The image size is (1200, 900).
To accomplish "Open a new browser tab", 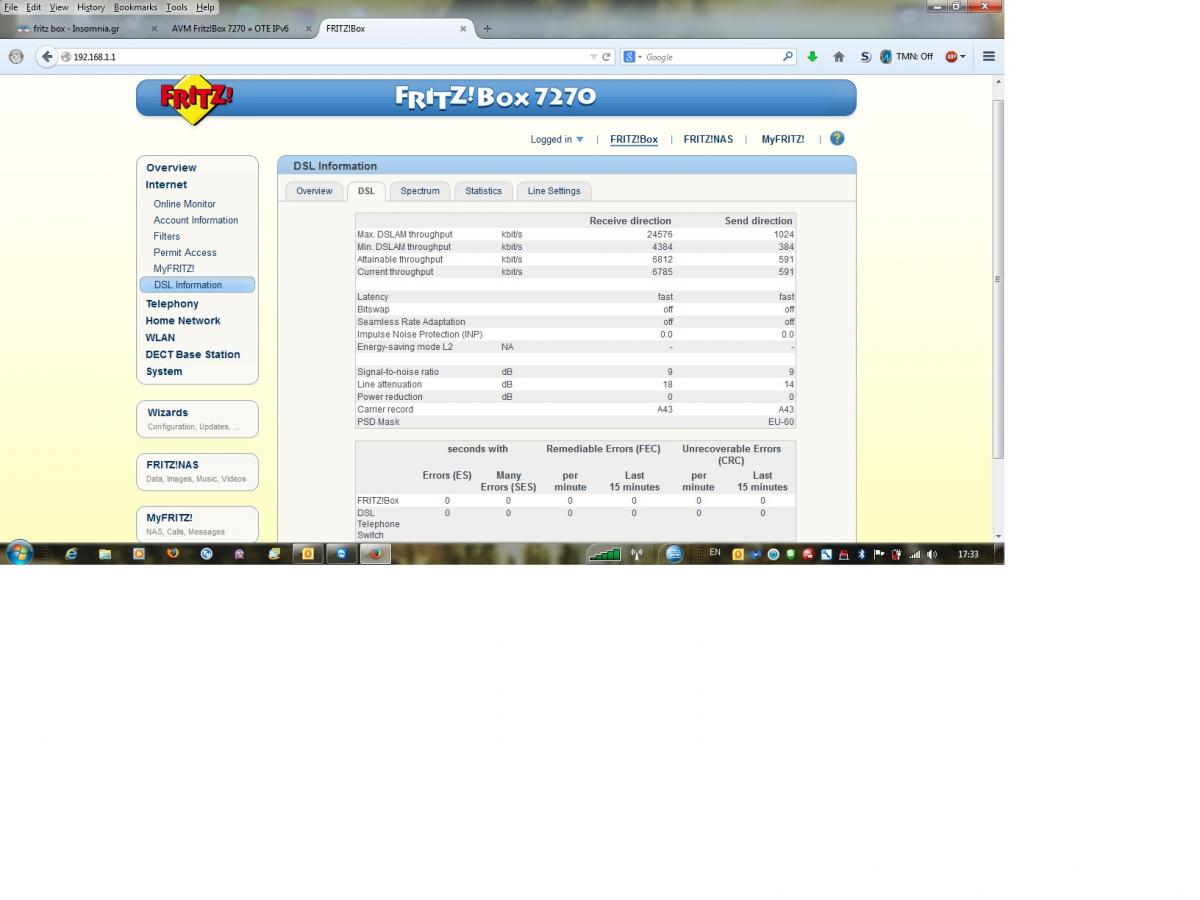I will tap(487, 28).
